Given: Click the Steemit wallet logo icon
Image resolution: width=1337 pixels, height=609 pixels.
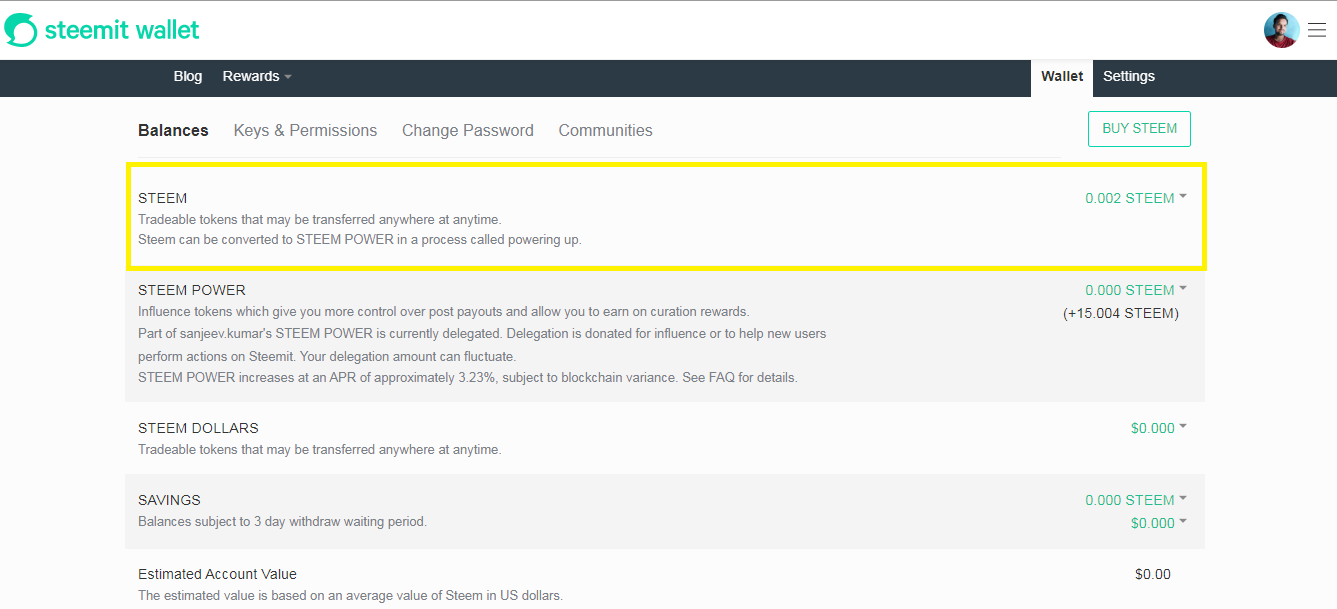Looking at the screenshot, I should point(20,30).
